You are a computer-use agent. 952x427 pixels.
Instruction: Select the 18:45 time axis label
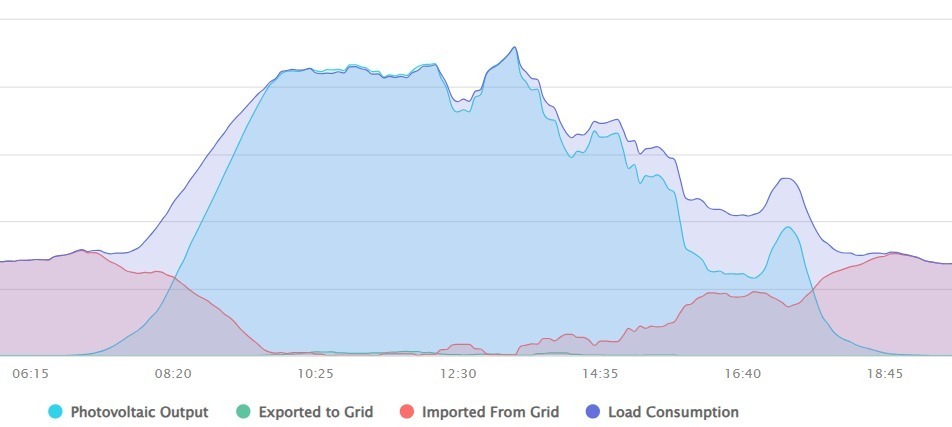coord(885,374)
